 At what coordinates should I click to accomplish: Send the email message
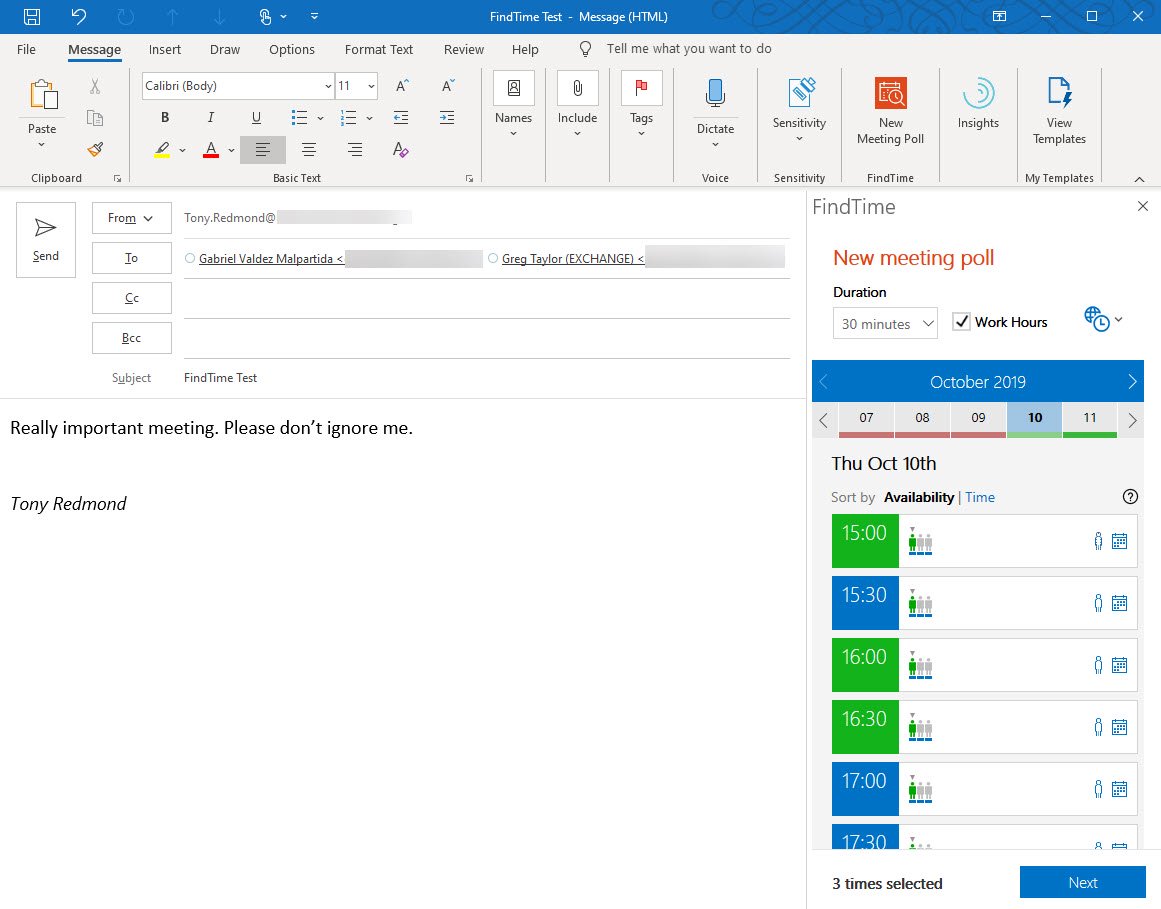pos(46,240)
